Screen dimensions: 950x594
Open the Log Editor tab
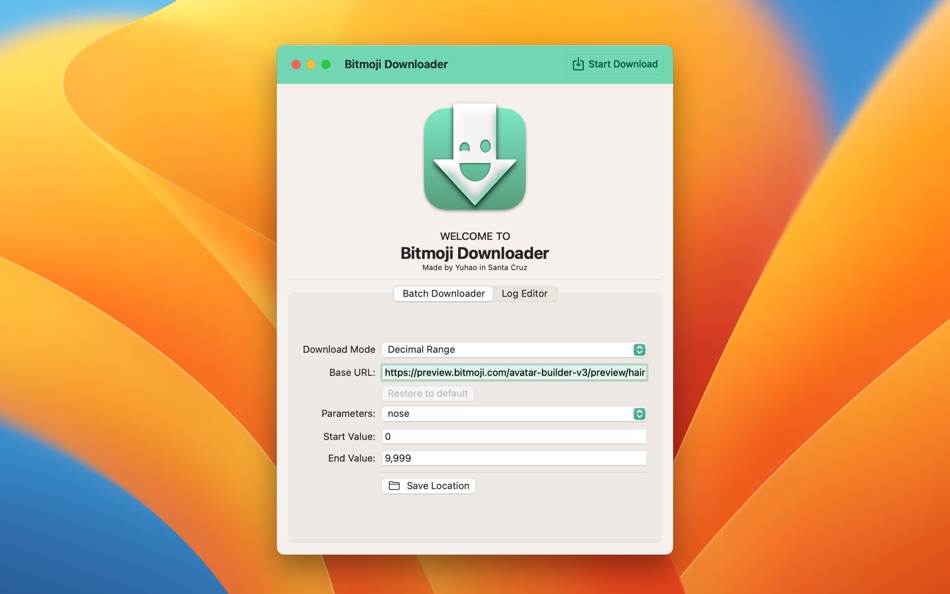tap(525, 293)
